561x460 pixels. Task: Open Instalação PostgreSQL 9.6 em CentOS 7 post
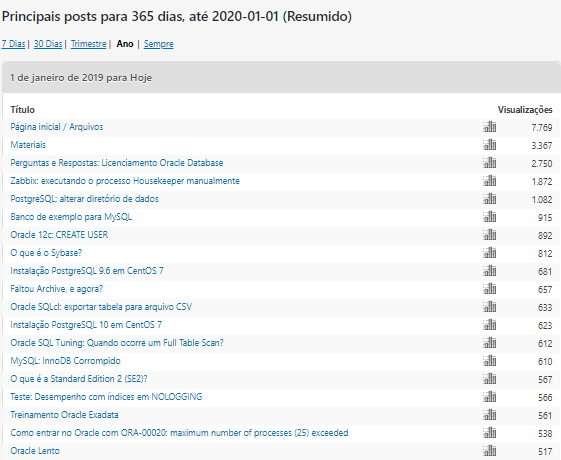point(87,271)
